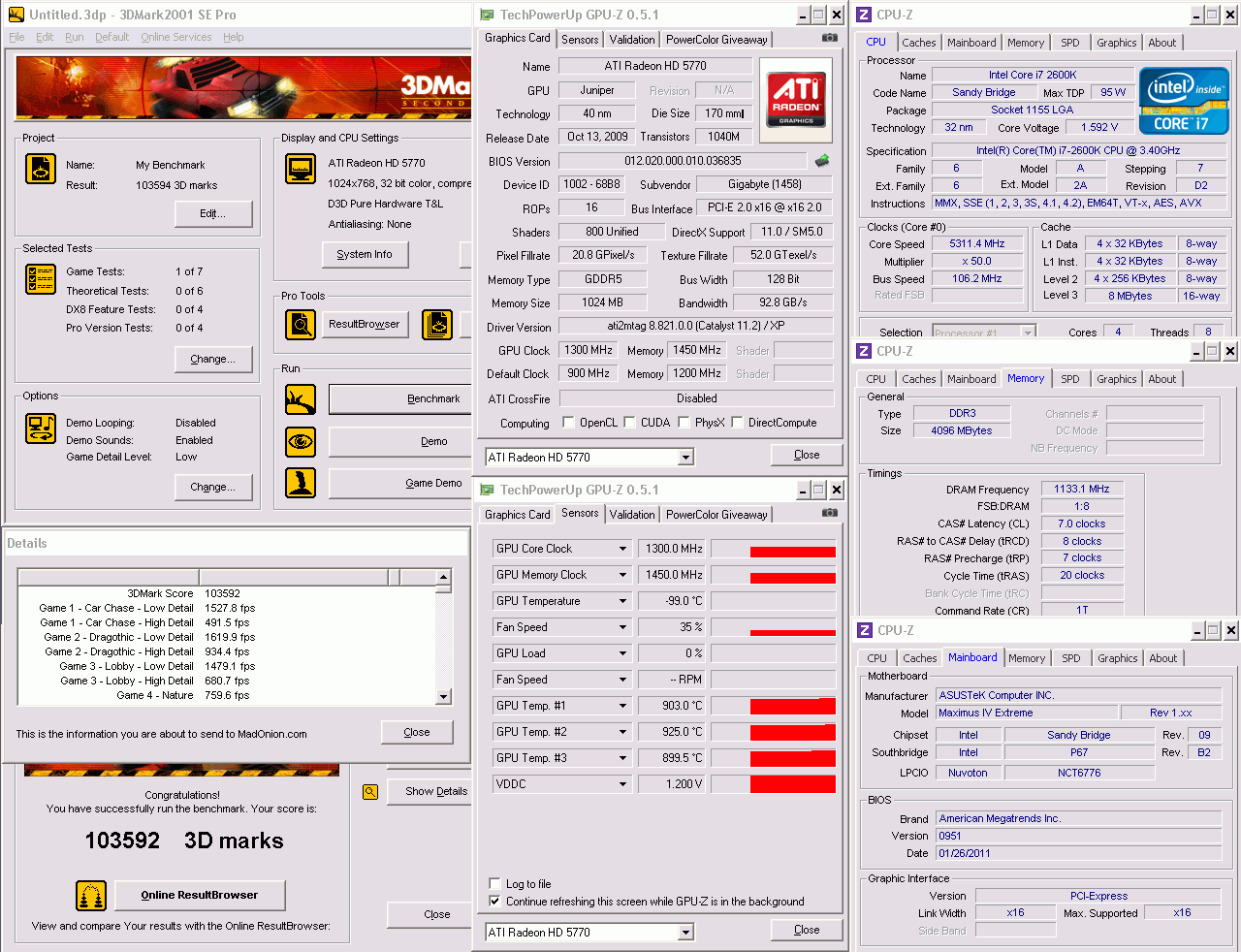Click the Game Demo joystick icon
The image size is (1241, 952).
coord(301,483)
